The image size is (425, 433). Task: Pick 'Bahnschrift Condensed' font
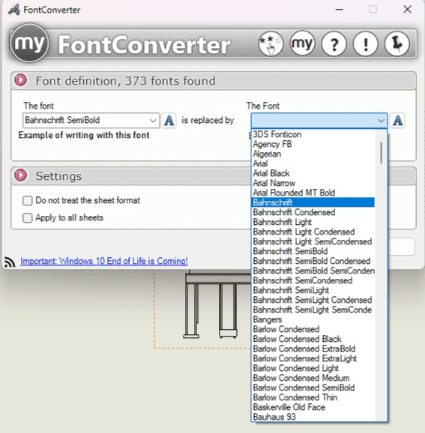coord(313,212)
